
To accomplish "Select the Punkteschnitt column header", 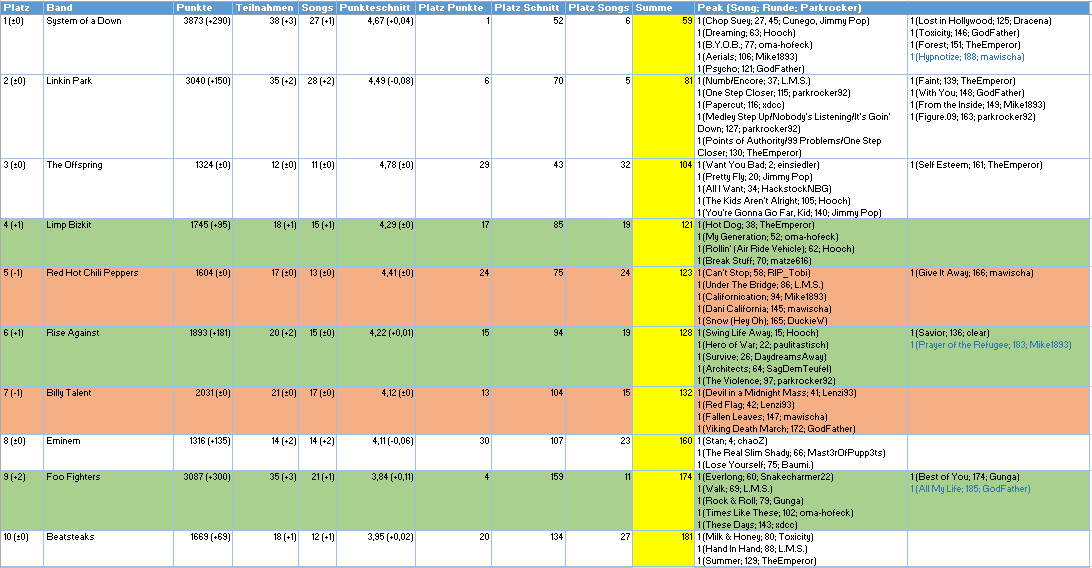I will [x=375, y=8].
